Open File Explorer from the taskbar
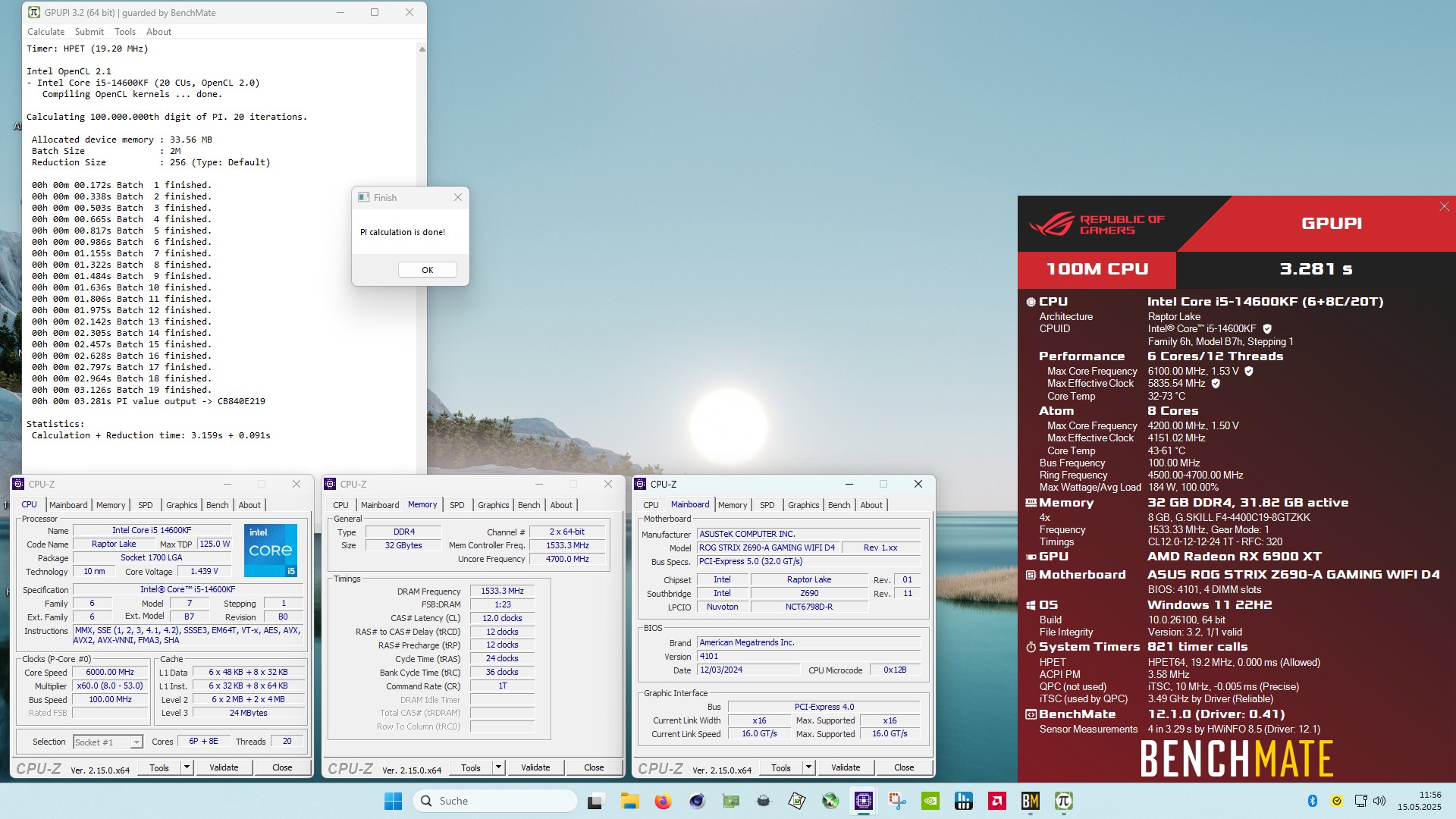Image resolution: width=1456 pixels, height=819 pixels. click(629, 801)
